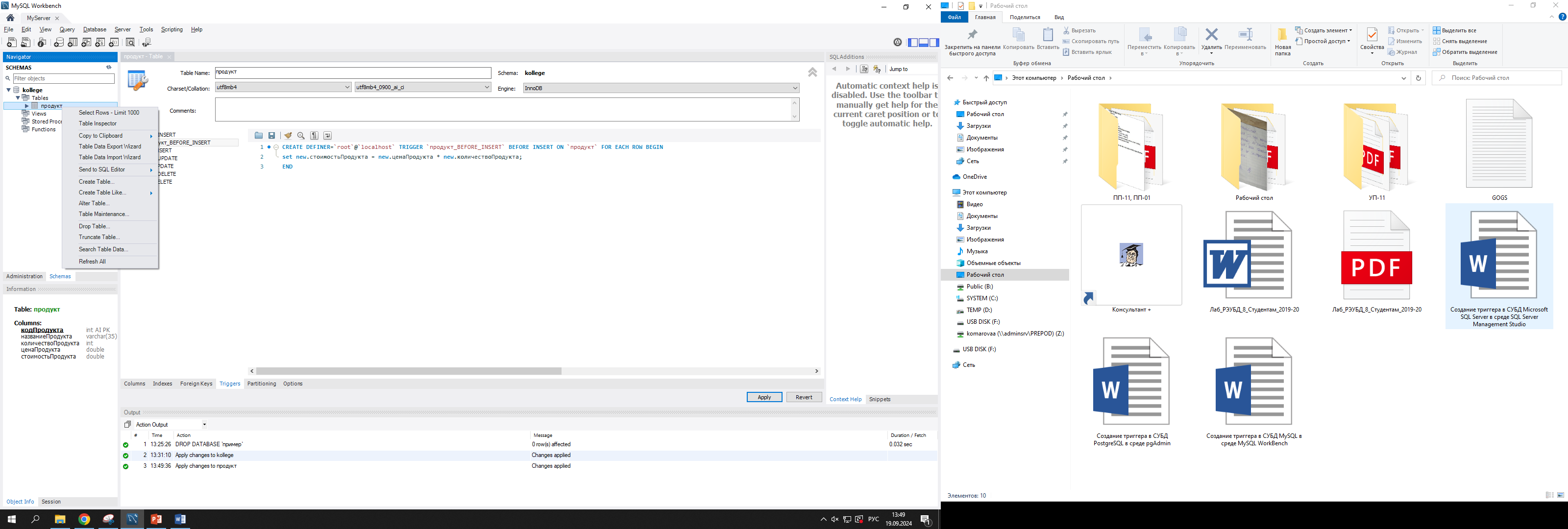The width and height of the screenshot is (1568, 529).
Task: Get context help for caret position
Action: click(864, 70)
